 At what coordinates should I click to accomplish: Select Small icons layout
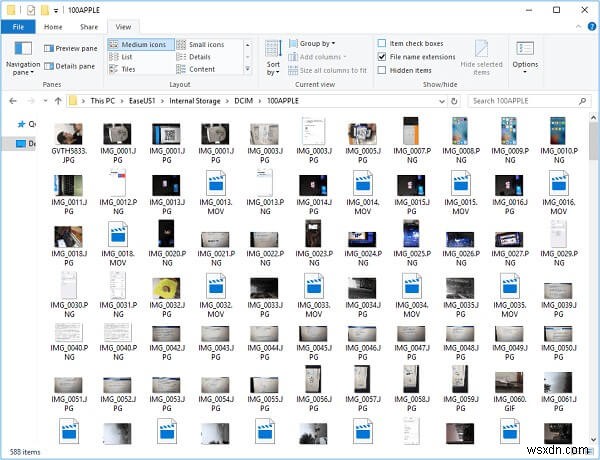pos(201,44)
